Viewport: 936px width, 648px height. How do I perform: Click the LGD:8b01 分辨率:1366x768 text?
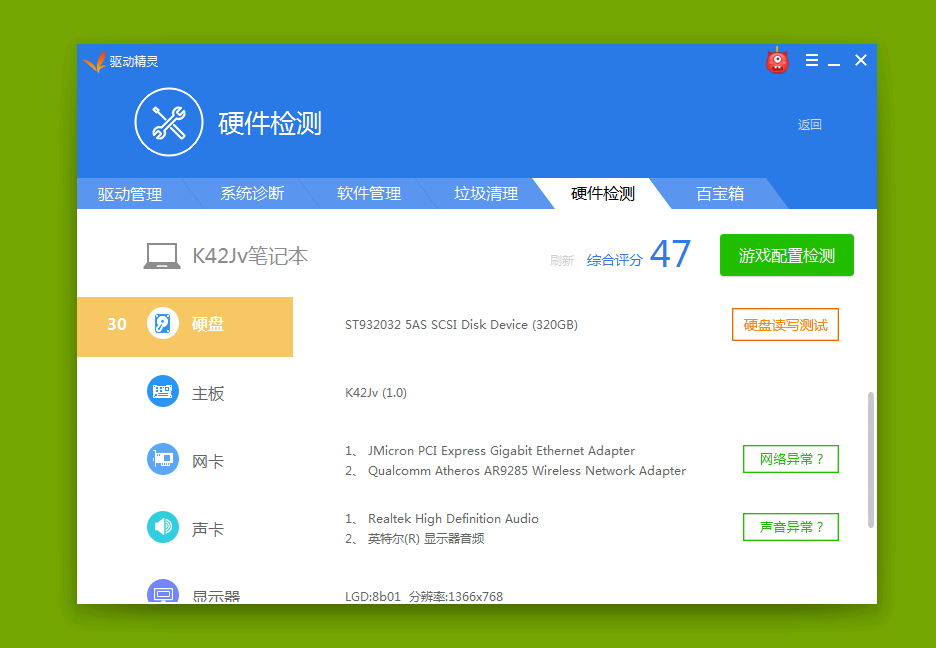424,597
